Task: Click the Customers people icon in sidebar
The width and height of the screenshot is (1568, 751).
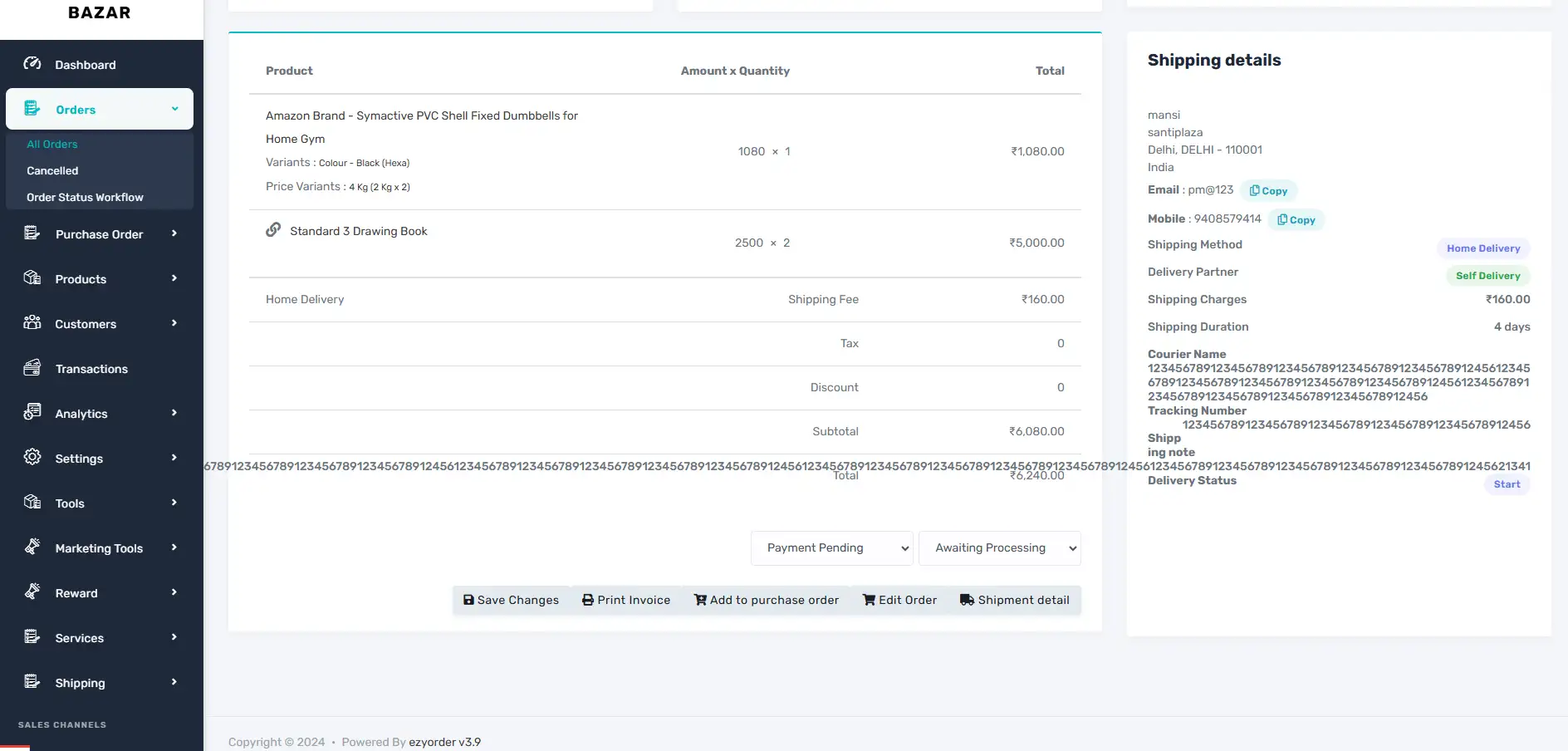Action: [32, 322]
